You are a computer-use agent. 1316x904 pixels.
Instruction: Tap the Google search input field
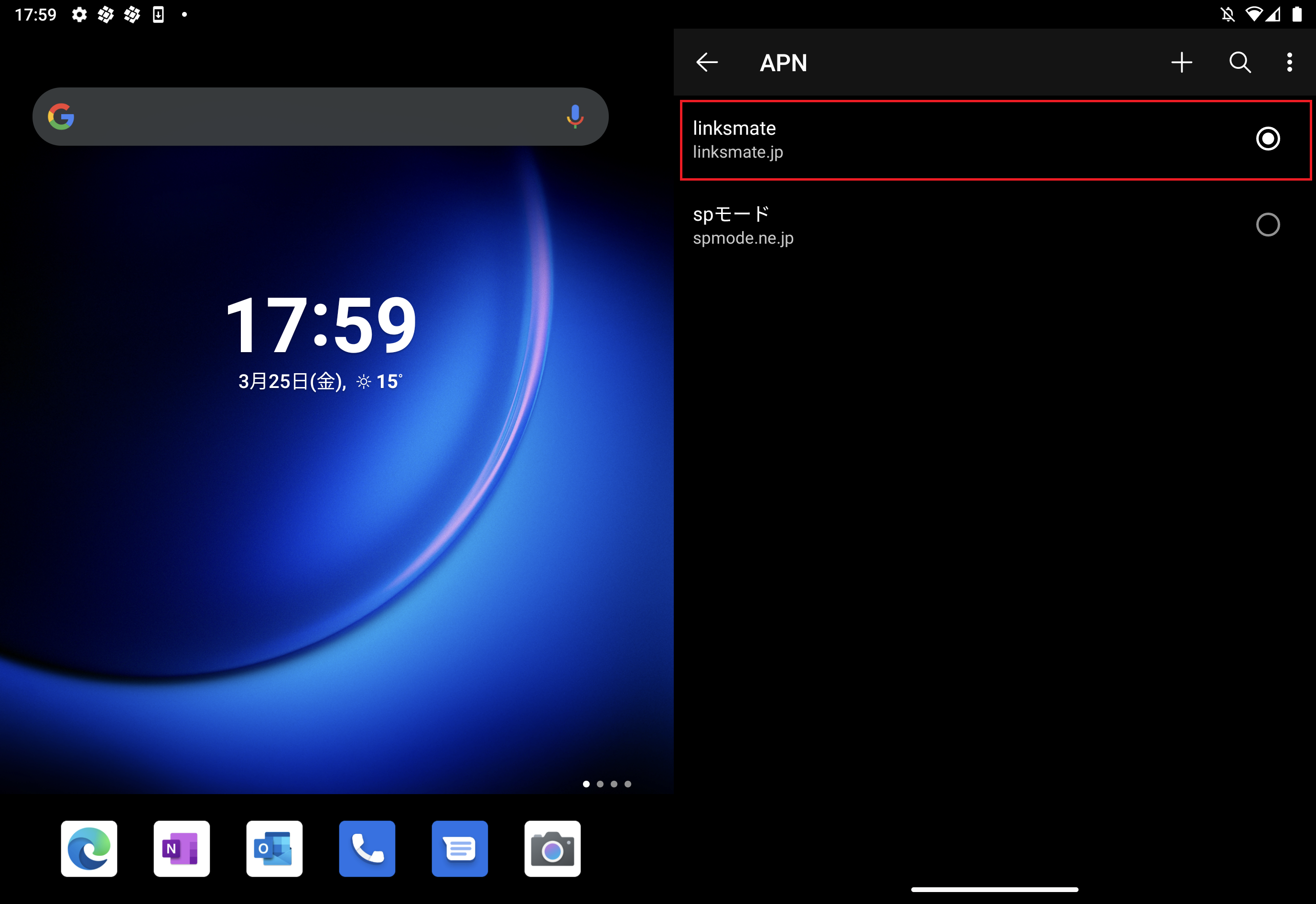coord(320,117)
